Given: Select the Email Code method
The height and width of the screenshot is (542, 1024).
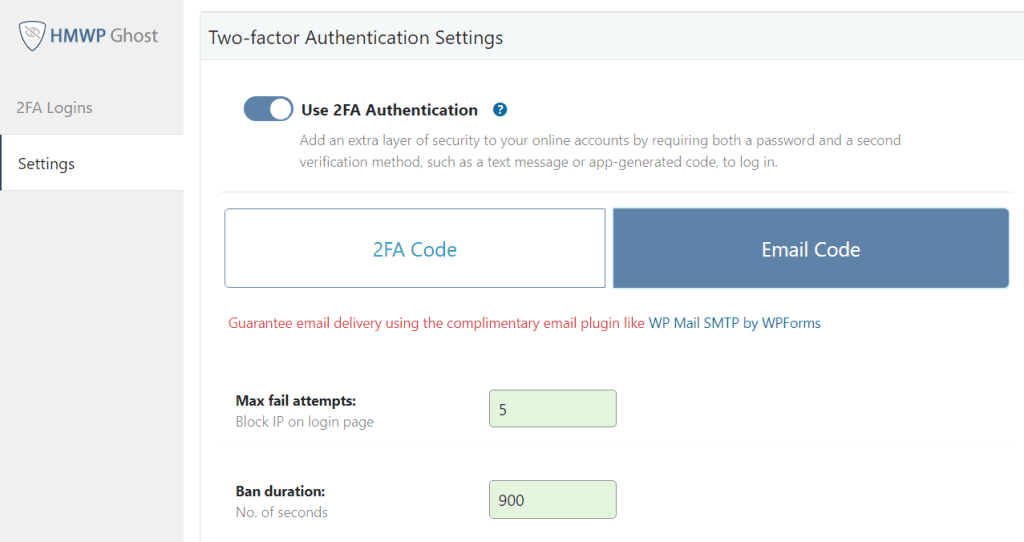Looking at the screenshot, I should [x=810, y=249].
